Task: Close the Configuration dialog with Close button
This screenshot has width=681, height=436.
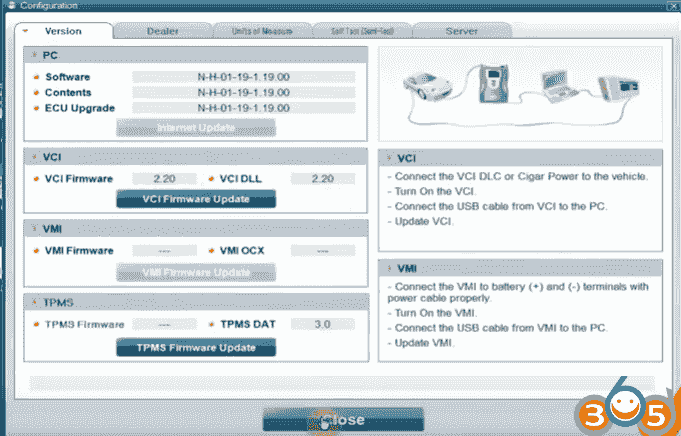Action: point(343,419)
